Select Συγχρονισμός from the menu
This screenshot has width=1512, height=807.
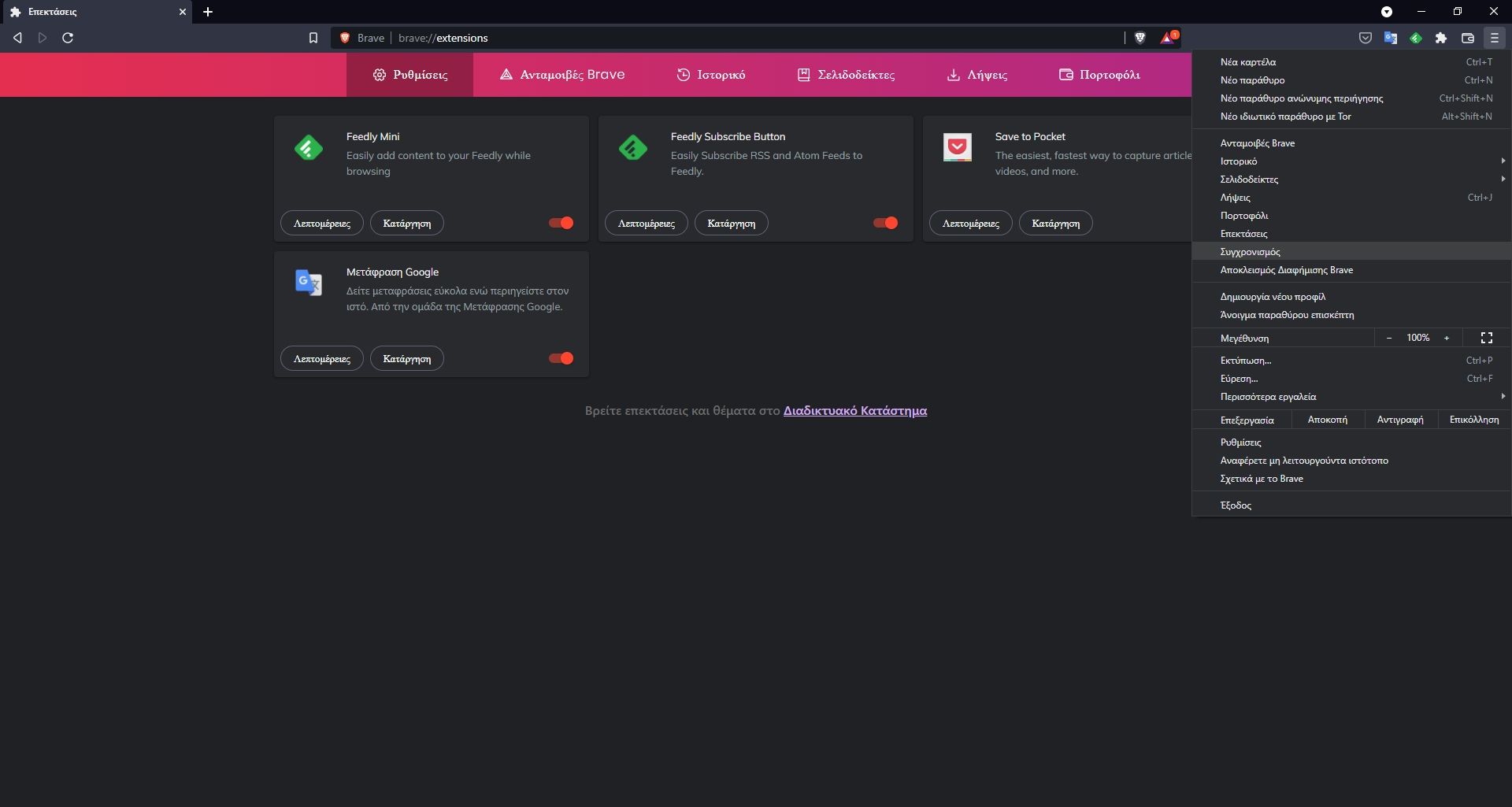pos(1250,252)
